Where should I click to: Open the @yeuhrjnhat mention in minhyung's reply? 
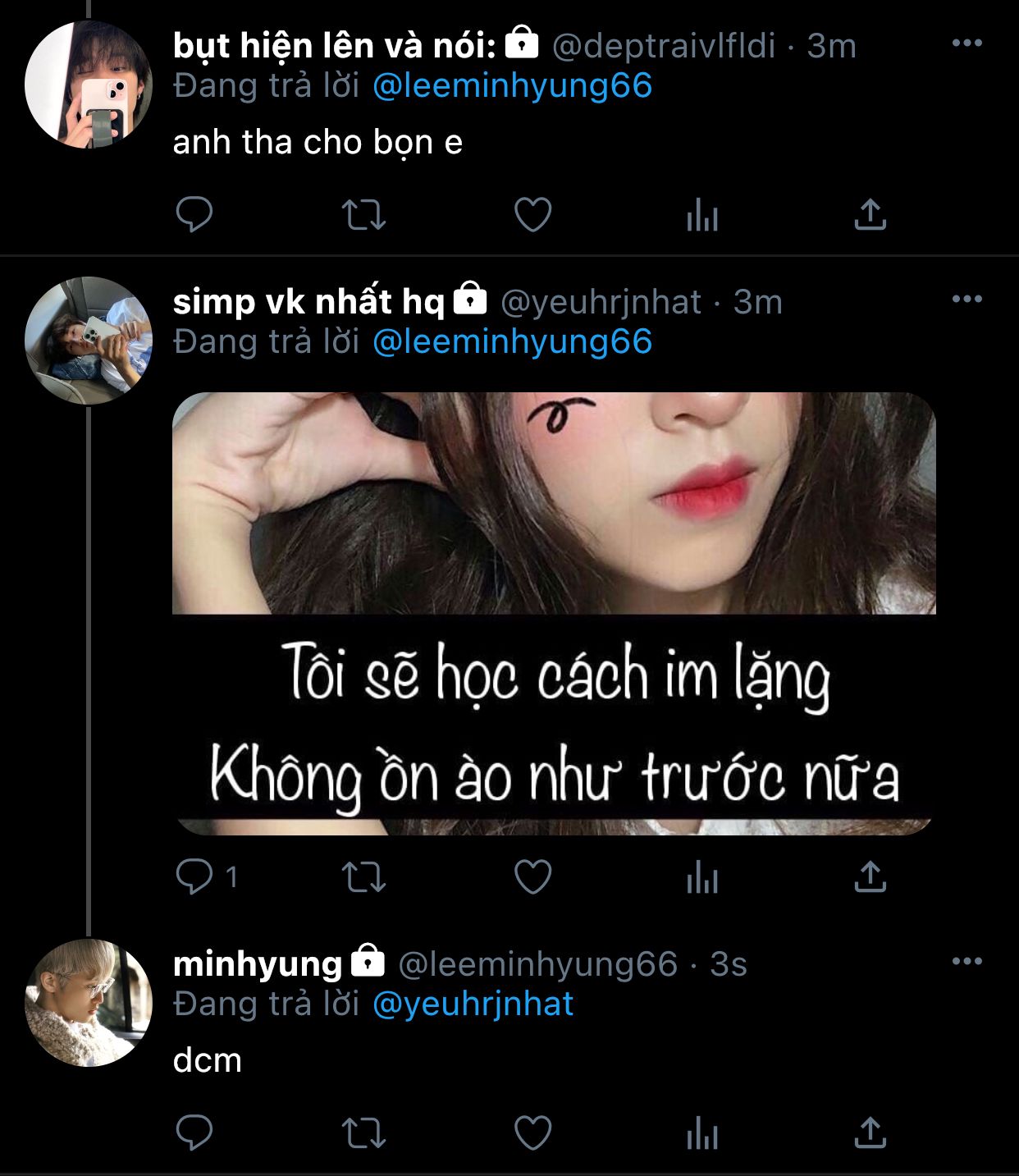pos(473,1004)
